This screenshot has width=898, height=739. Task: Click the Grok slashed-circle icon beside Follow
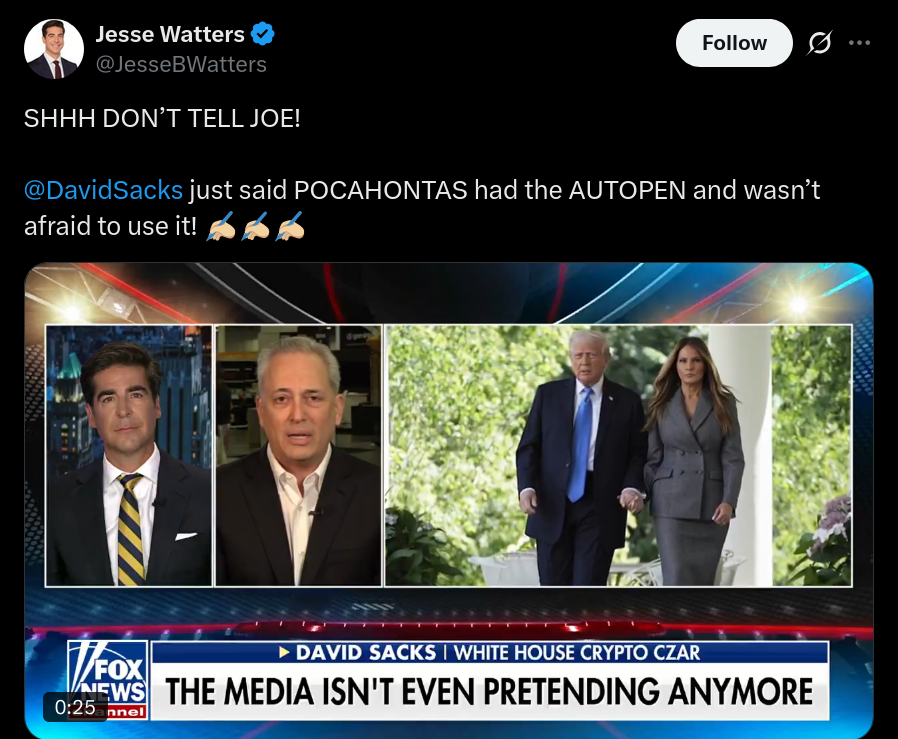pos(820,43)
